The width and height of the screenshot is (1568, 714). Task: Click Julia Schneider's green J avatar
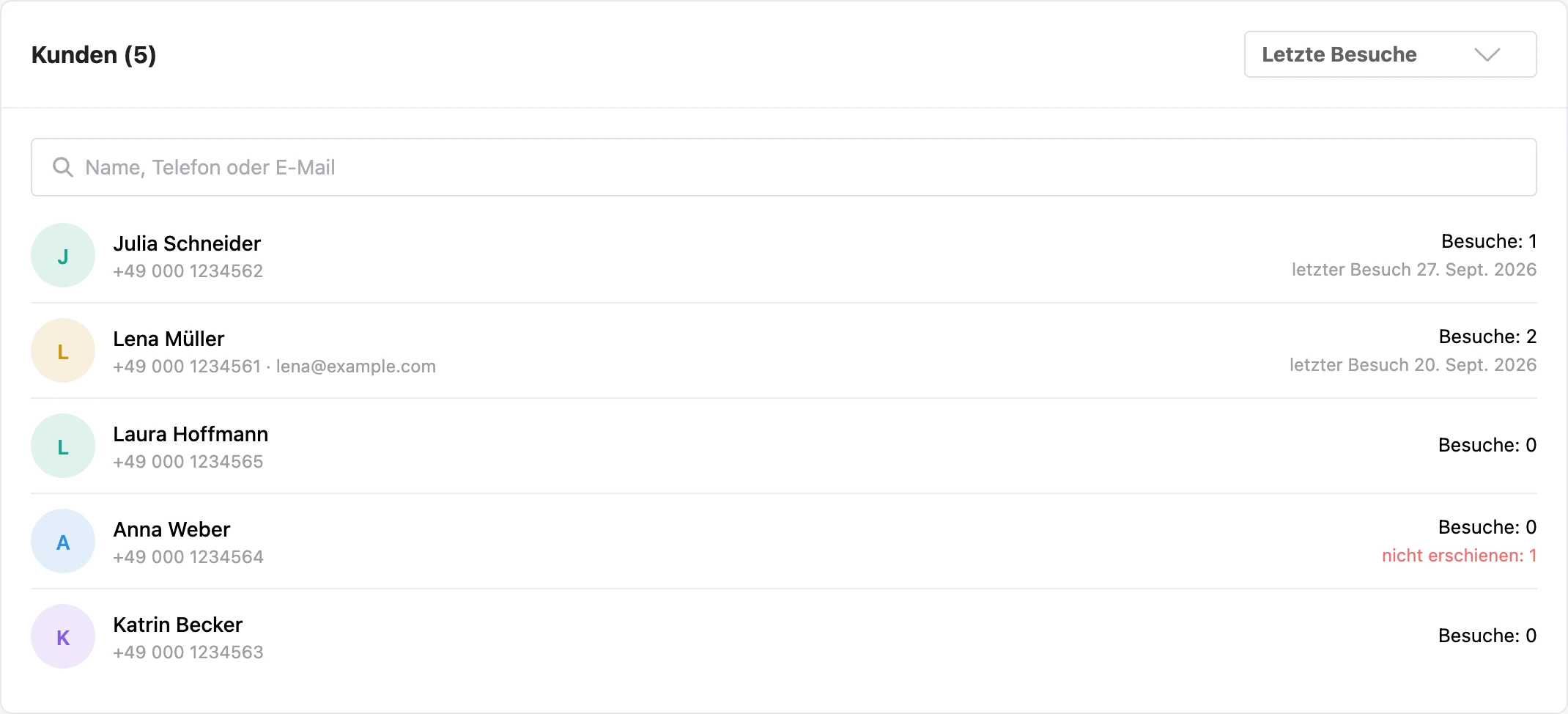point(63,255)
